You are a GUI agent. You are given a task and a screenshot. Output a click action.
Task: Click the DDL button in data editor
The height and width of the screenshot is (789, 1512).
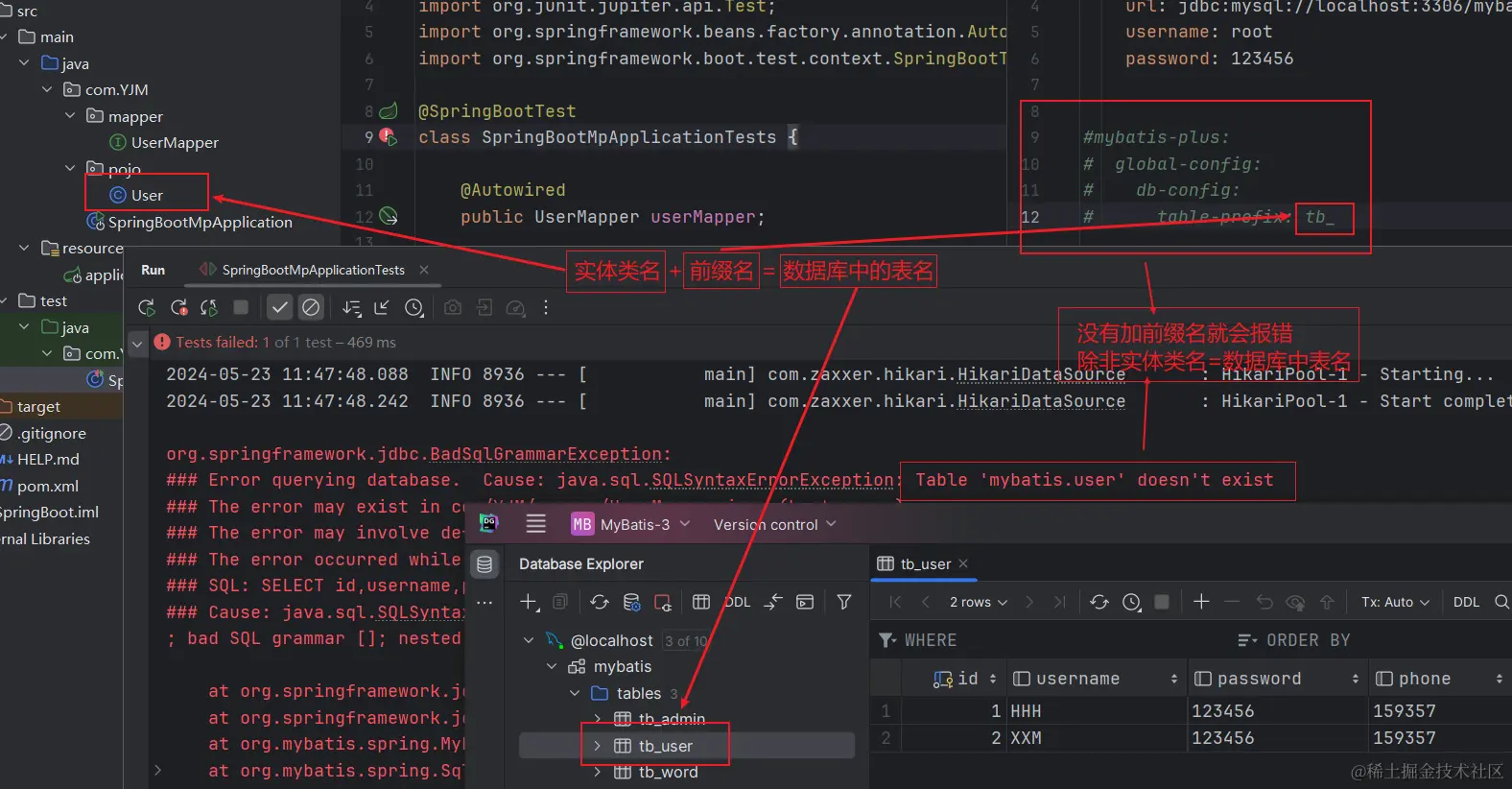coord(1466,602)
